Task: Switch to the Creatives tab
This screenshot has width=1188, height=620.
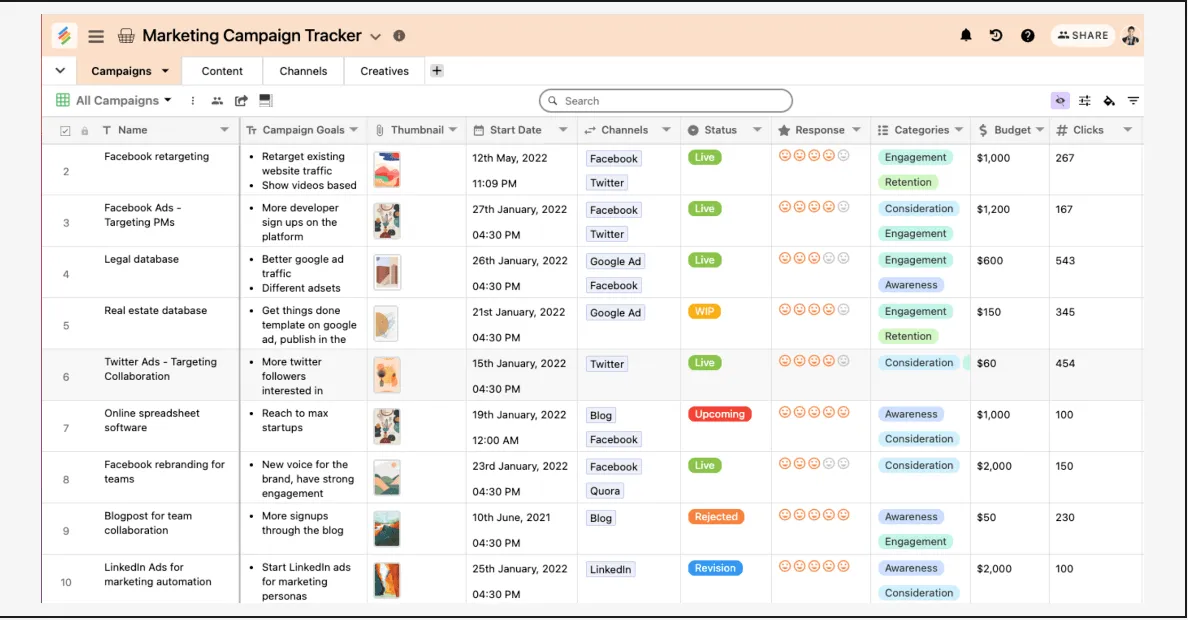Action: click(x=384, y=71)
